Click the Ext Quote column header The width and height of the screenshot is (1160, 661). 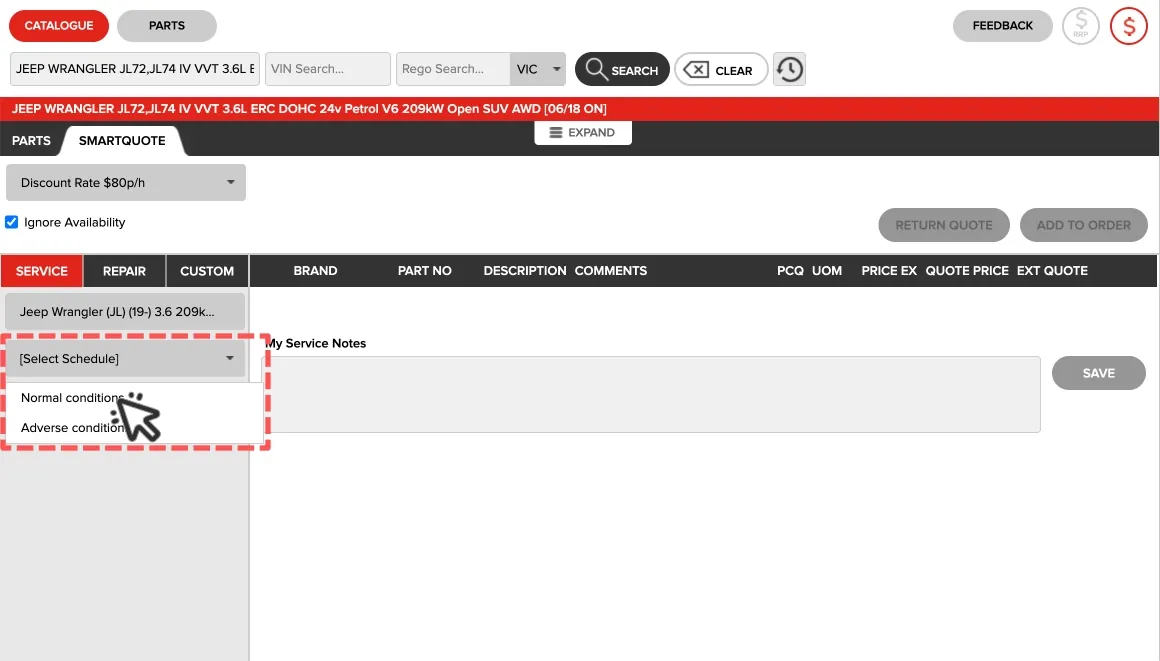click(1052, 271)
